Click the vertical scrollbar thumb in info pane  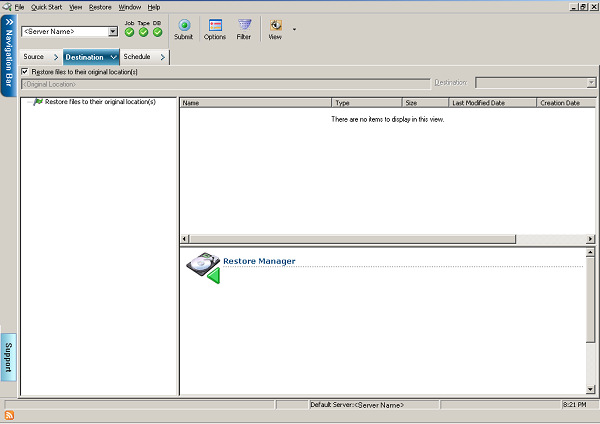coord(590,300)
